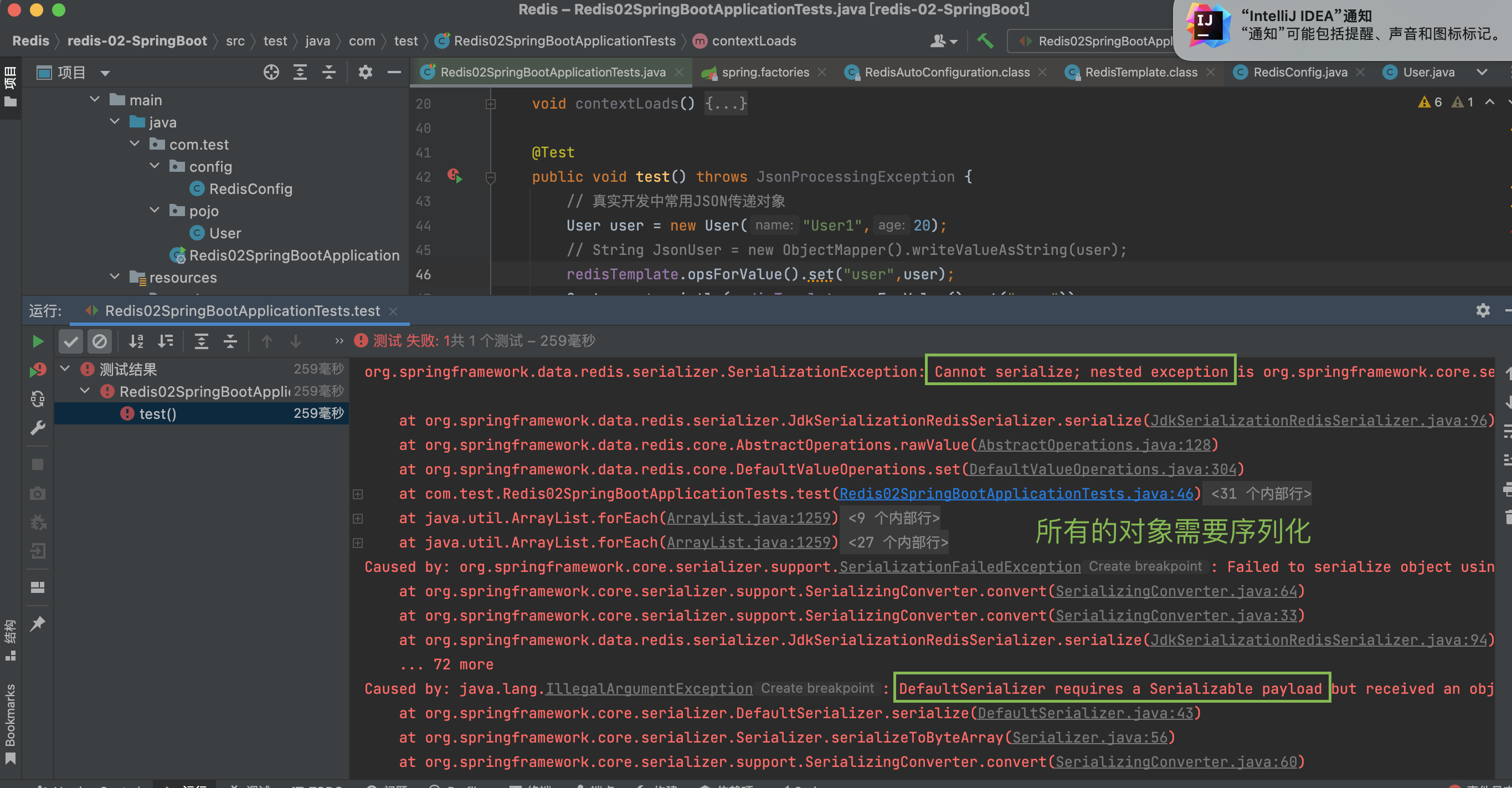The width and height of the screenshot is (1512, 788).
Task: Sort test results by duration
Action: pos(166,341)
